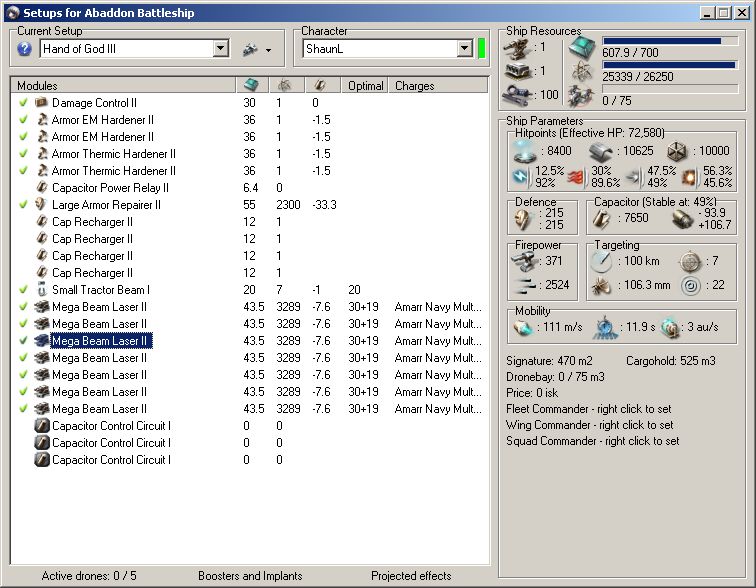Sort by the powergrid column header icon
The width and height of the screenshot is (756, 588).
tap(284, 86)
